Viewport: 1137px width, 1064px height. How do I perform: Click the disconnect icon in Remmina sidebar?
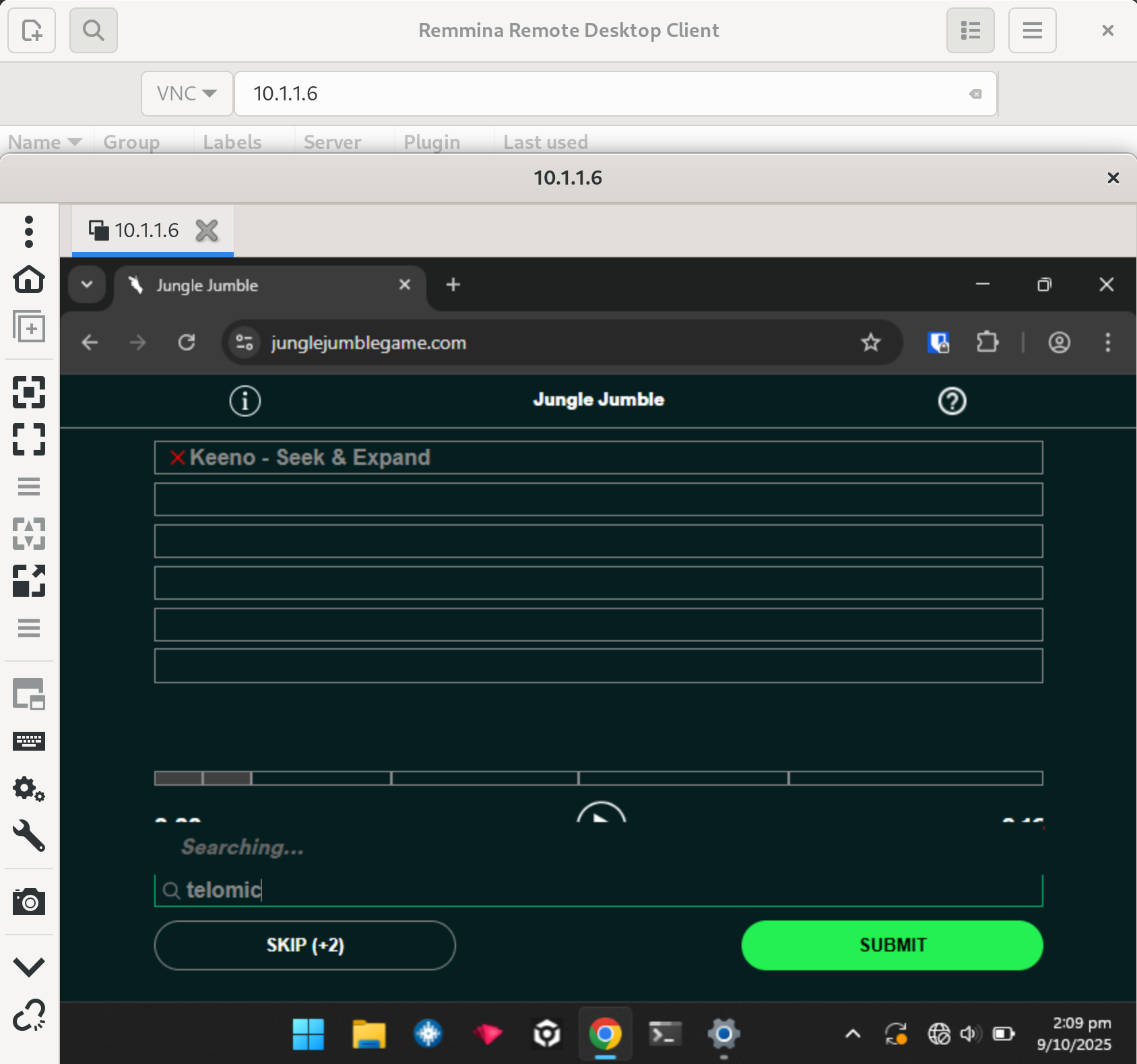pyautogui.click(x=29, y=1015)
